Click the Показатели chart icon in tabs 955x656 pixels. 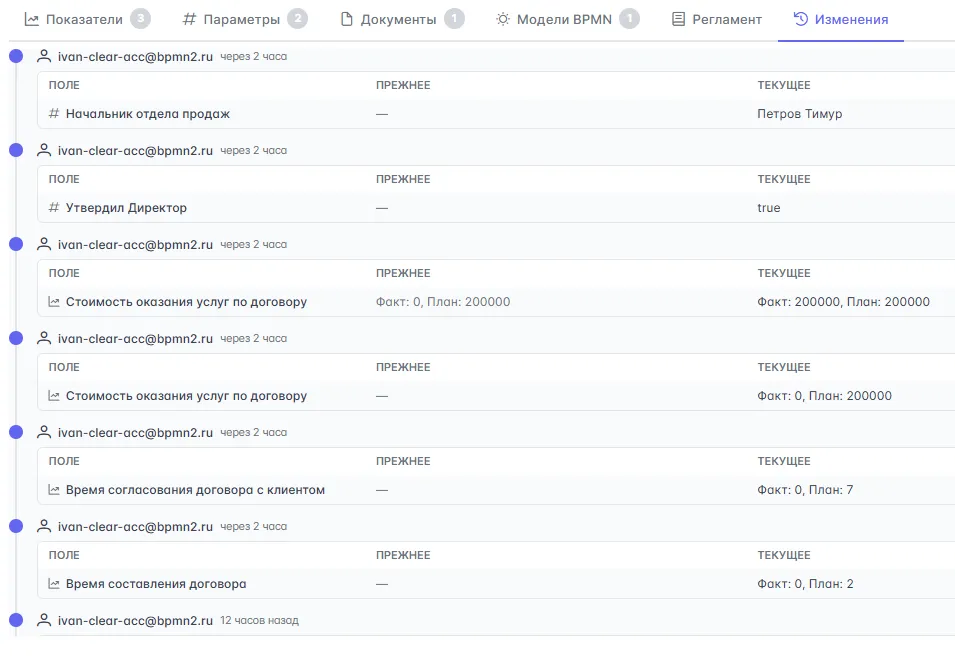(x=32, y=19)
